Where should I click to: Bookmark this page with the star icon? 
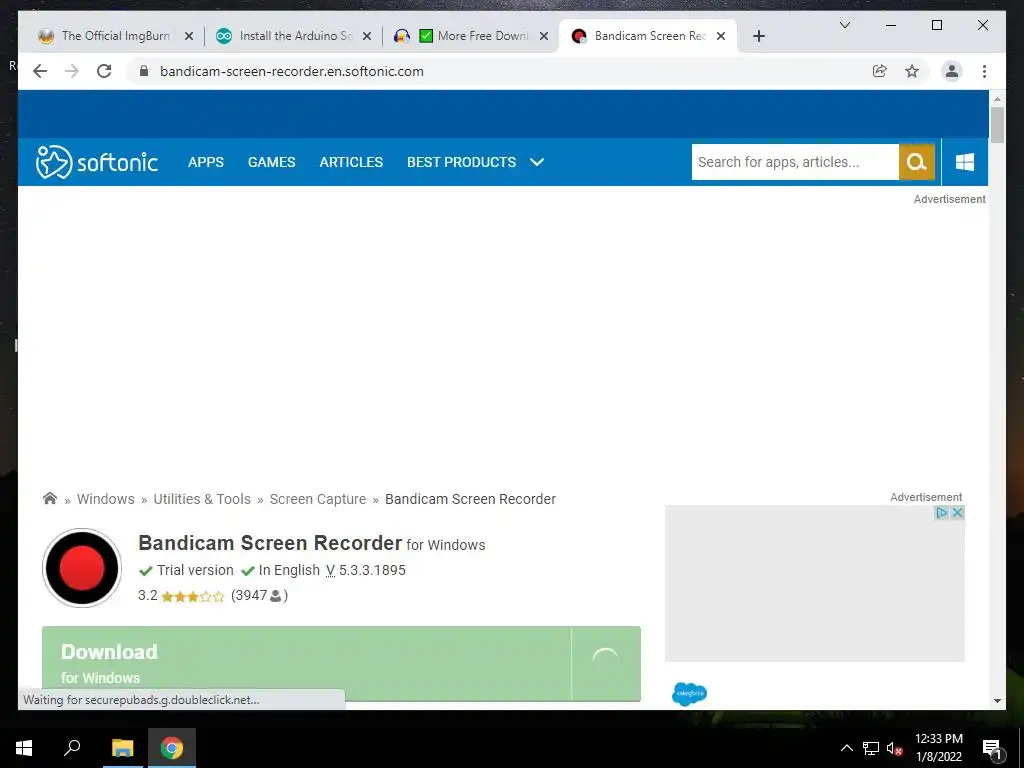pyautogui.click(x=912, y=71)
